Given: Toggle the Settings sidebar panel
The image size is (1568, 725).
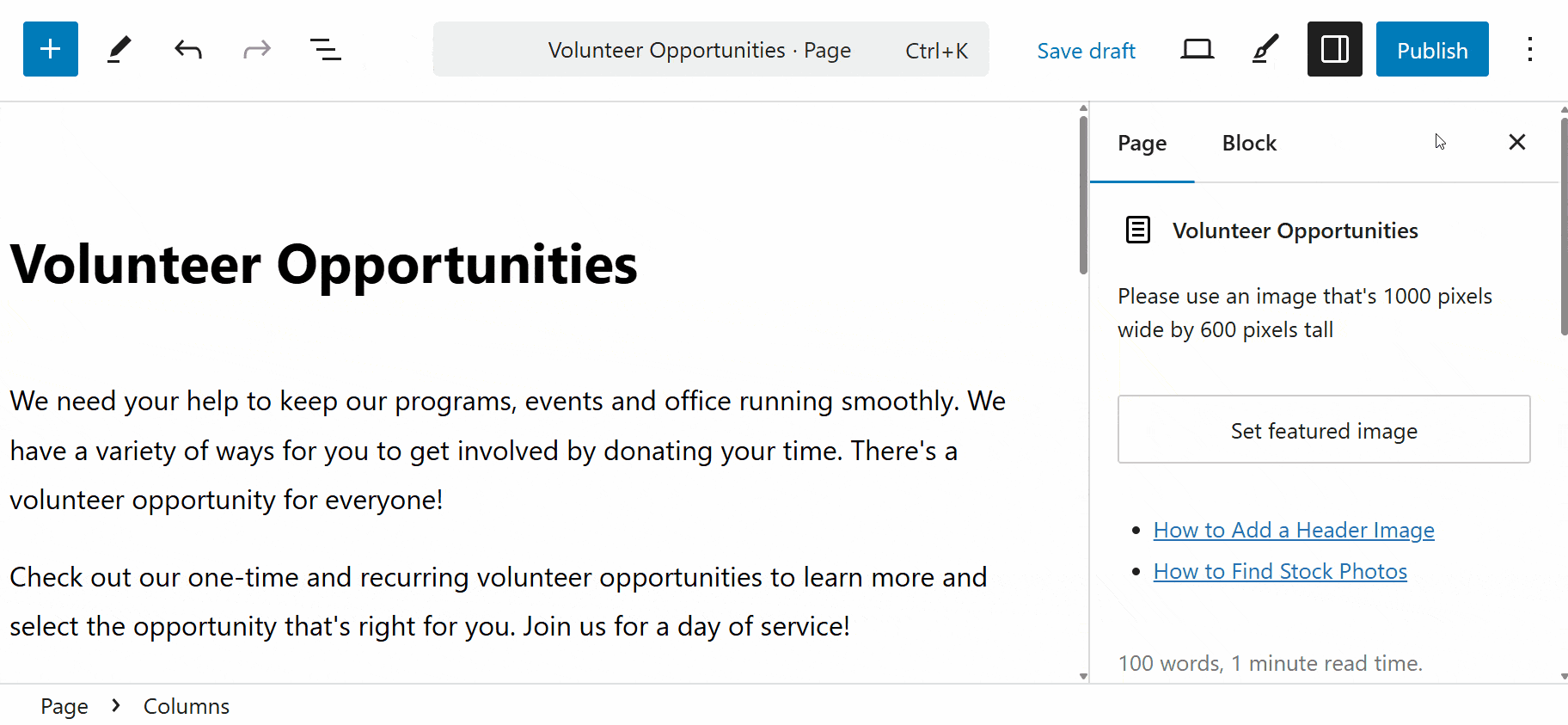Looking at the screenshot, I should click(1334, 49).
